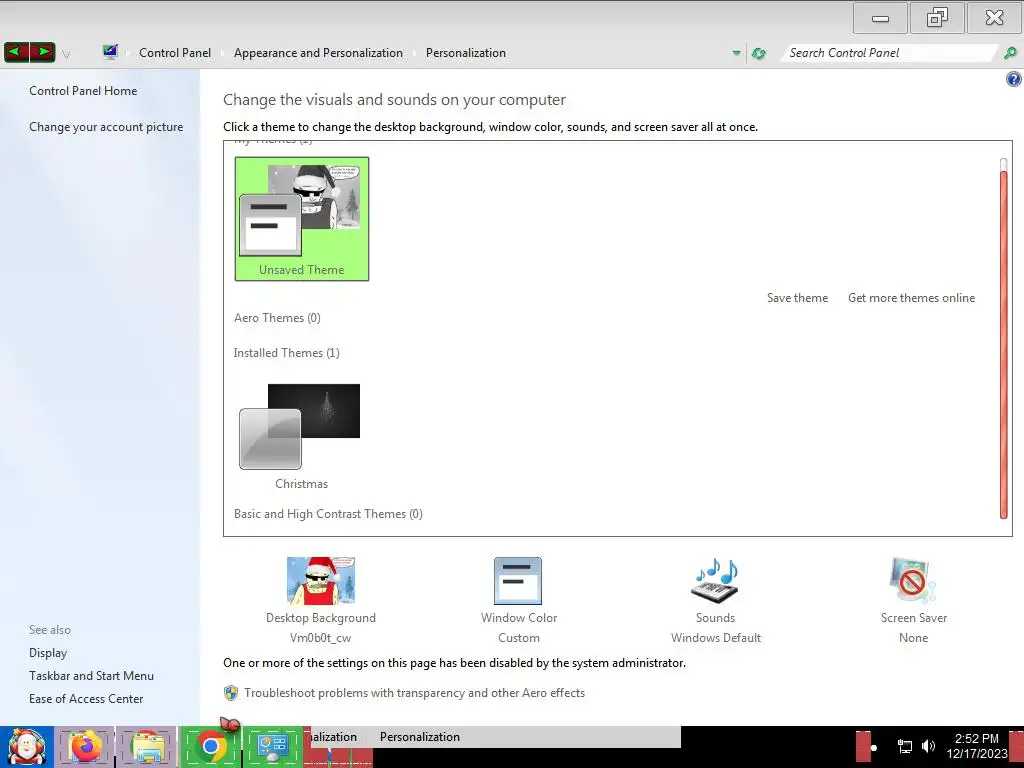Click the Windows Default sounds label
The image size is (1024, 768).
pos(716,638)
